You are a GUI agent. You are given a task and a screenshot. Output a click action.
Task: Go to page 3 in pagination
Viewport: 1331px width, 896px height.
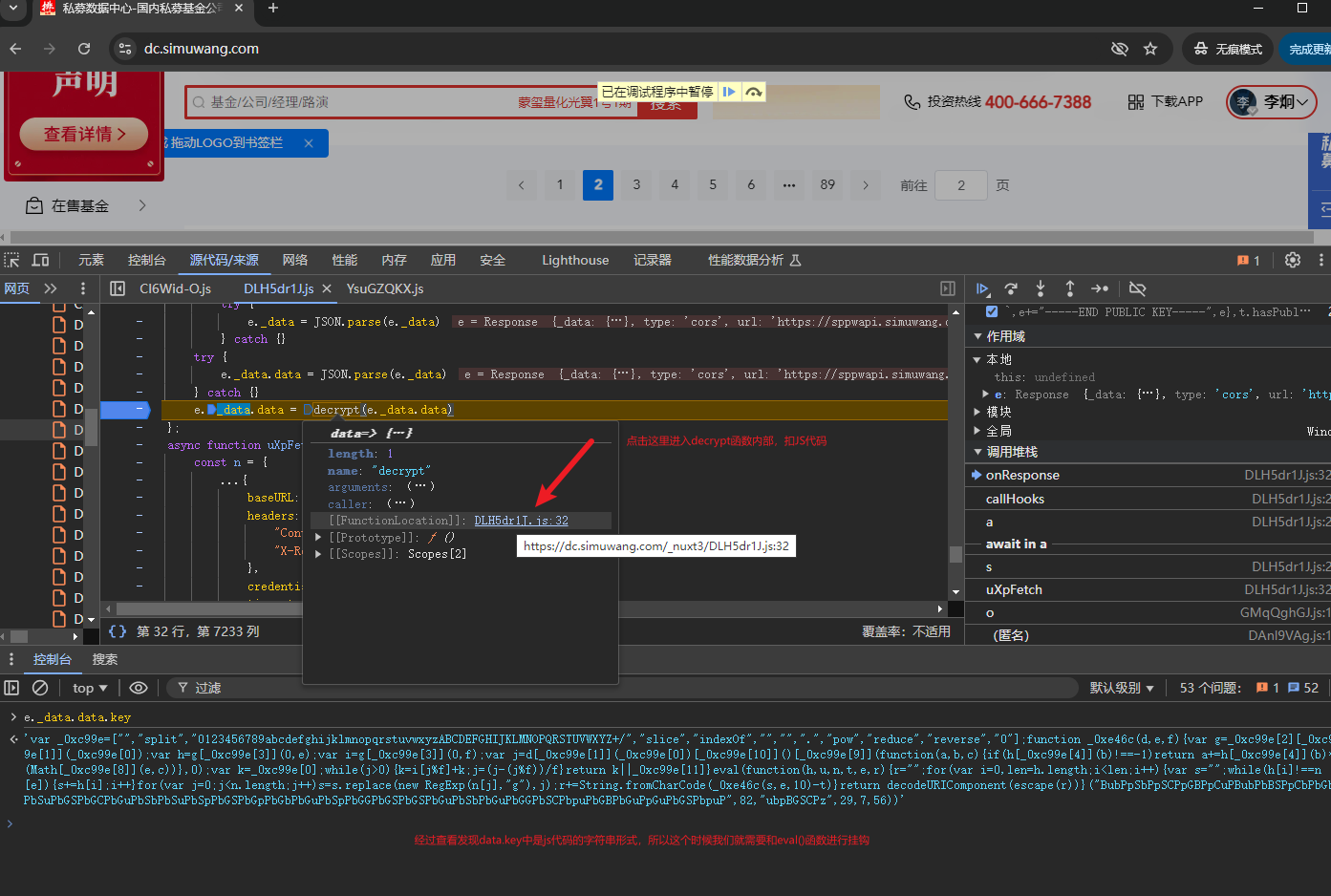point(636,185)
